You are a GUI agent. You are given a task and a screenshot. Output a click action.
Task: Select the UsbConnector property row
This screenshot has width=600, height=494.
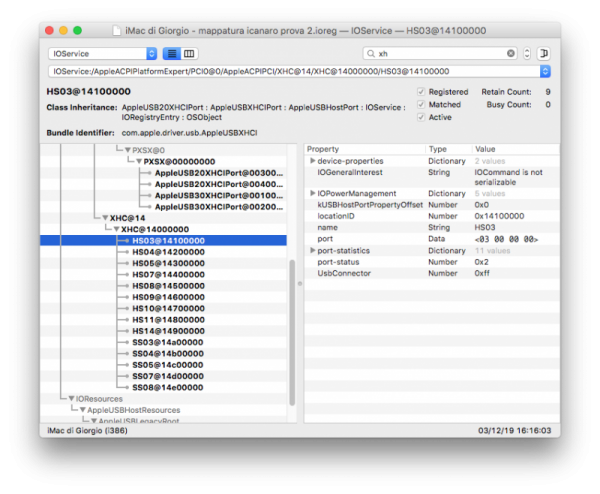tap(432, 273)
